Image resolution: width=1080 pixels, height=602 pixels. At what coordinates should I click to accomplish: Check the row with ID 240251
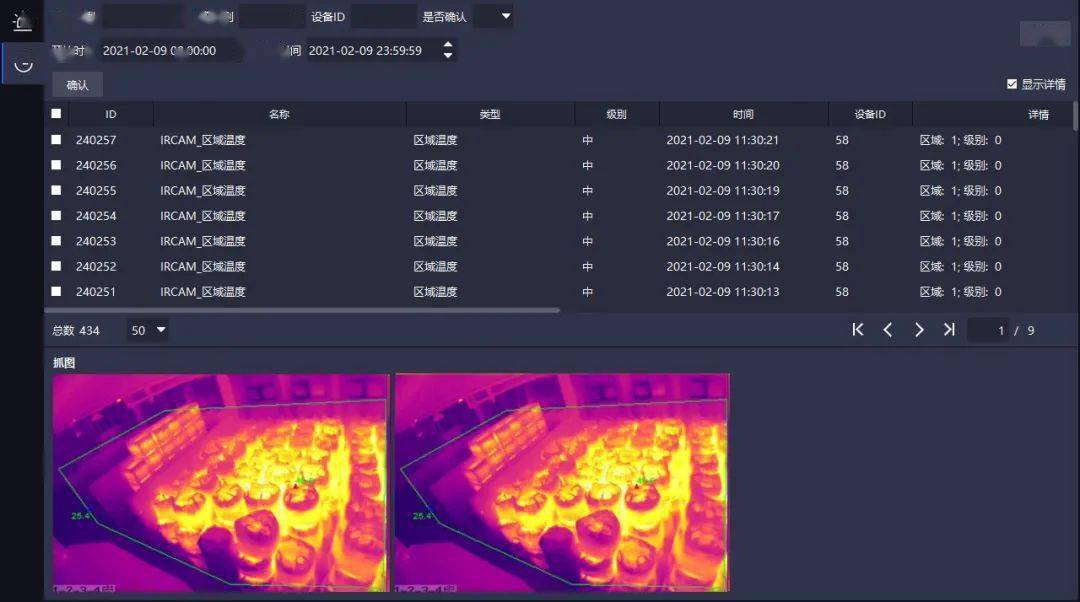tap(56, 291)
